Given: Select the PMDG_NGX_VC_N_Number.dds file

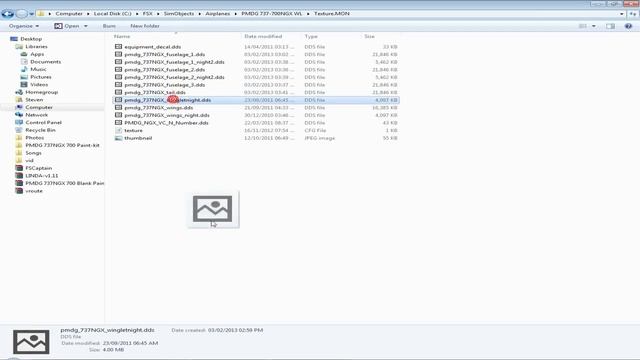Looking at the screenshot, I should pyautogui.click(x=256, y=123).
